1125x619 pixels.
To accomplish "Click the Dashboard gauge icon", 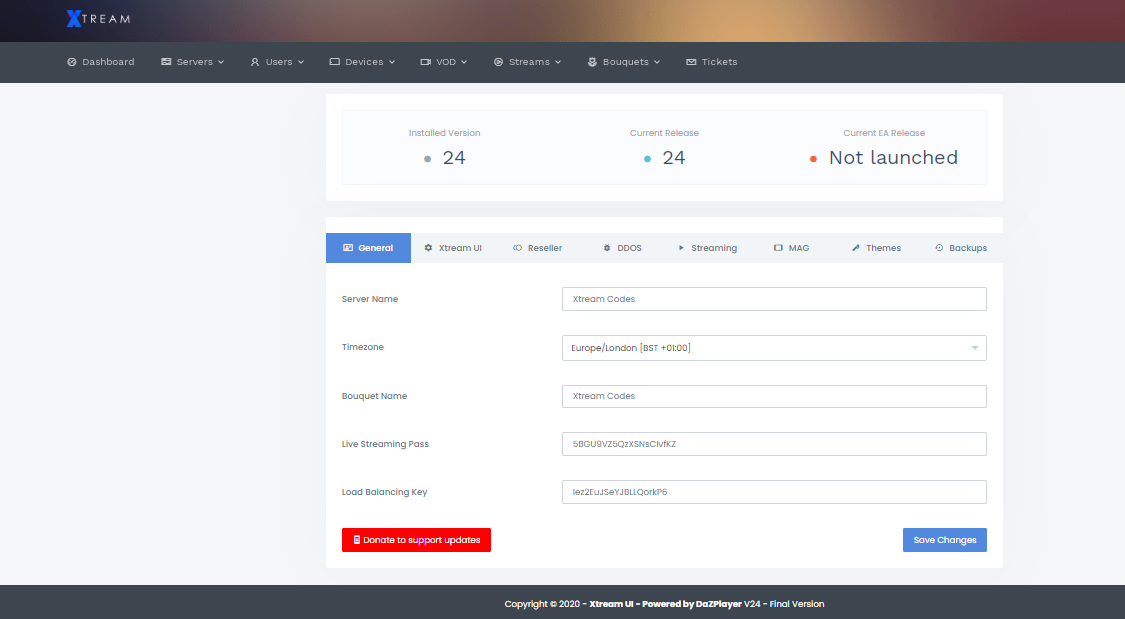I will click(x=72, y=62).
